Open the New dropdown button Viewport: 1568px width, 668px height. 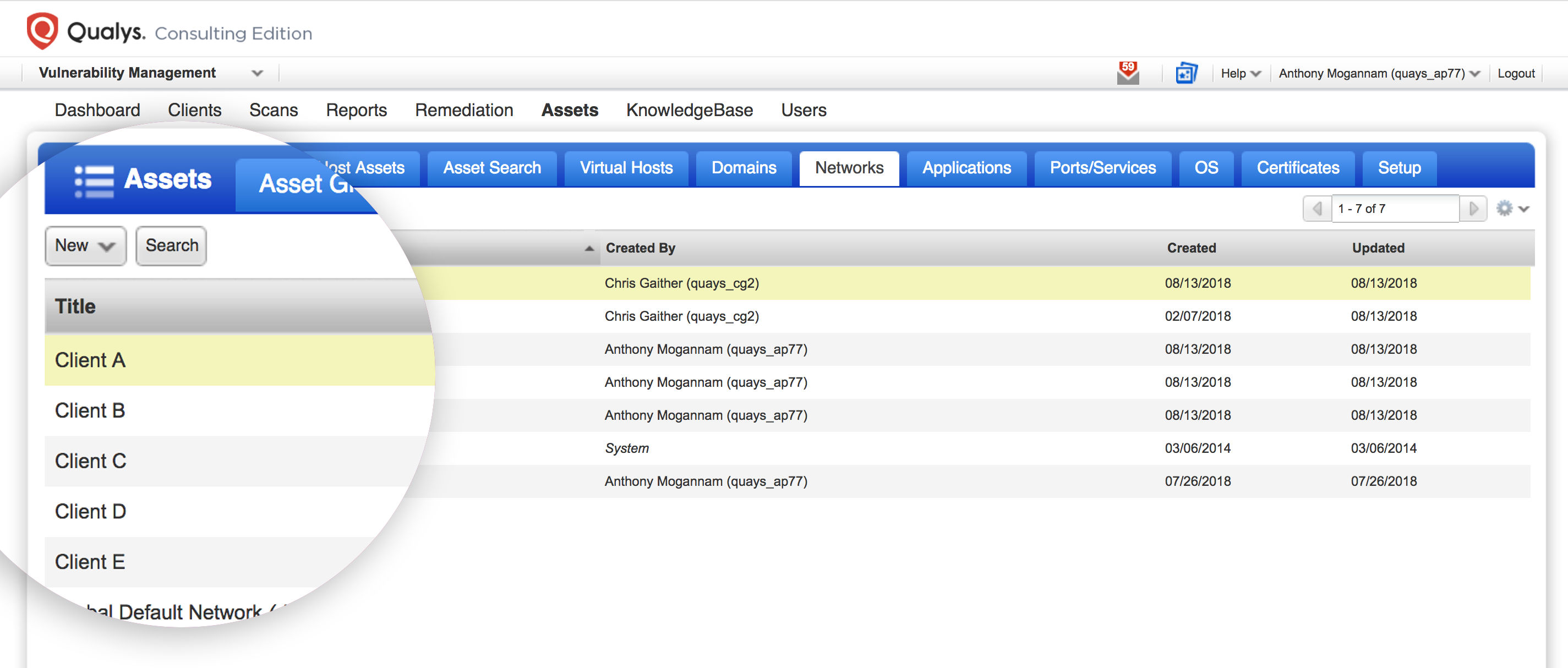click(85, 246)
